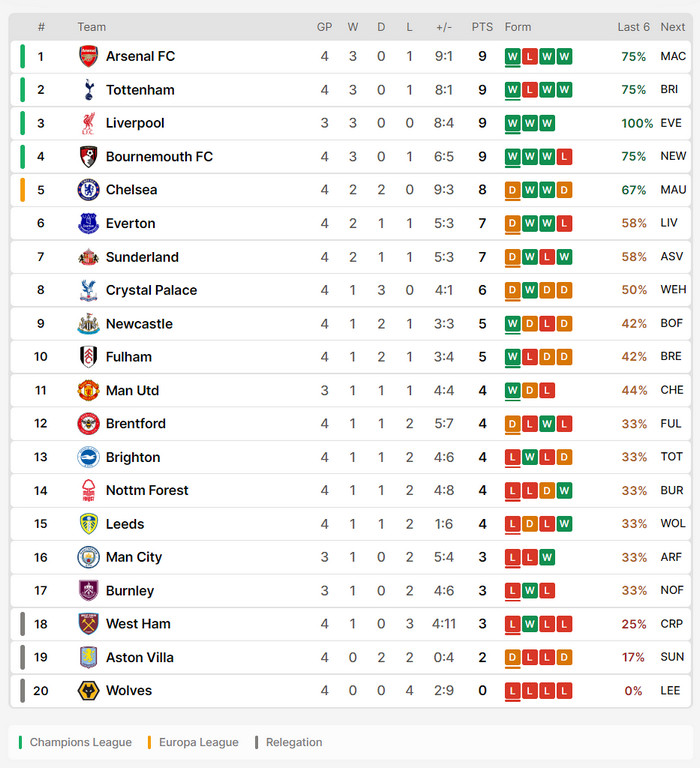This screenshot has height=768, width=700.
Task: Click the West Ham club crest
Action: 89,624
